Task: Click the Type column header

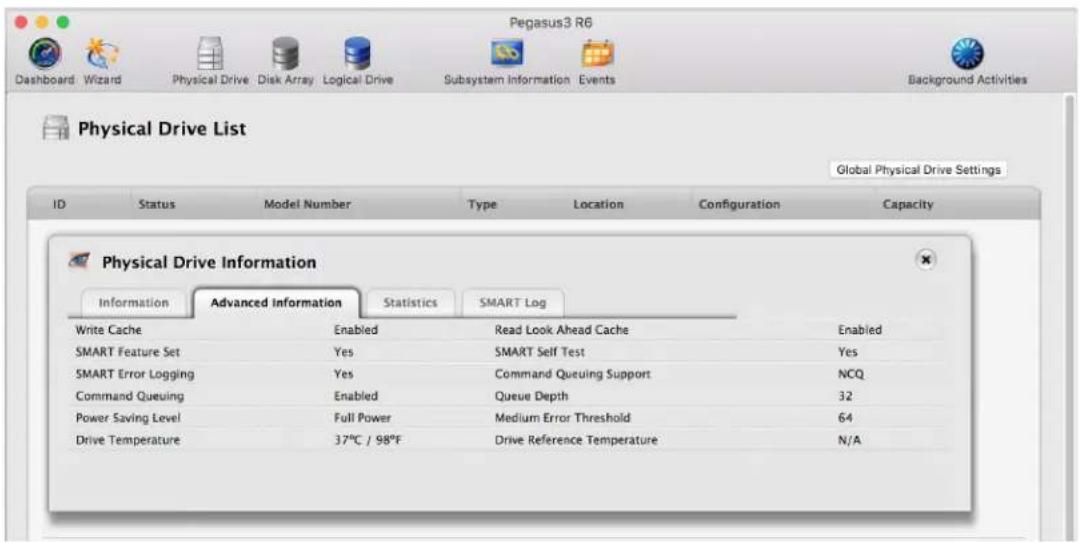Action: 482,204
